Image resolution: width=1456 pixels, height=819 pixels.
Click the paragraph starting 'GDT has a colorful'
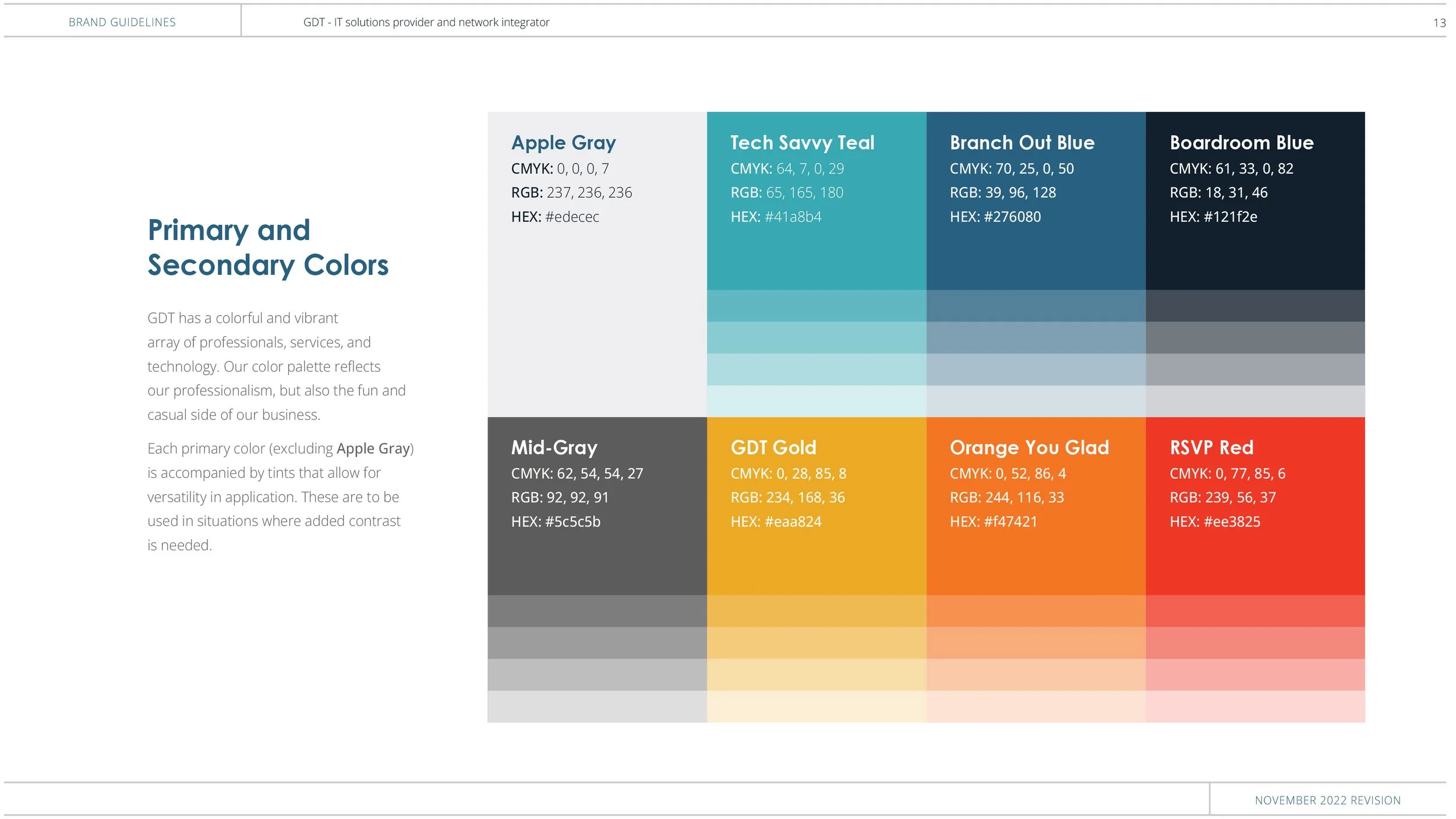click(277, 366)
